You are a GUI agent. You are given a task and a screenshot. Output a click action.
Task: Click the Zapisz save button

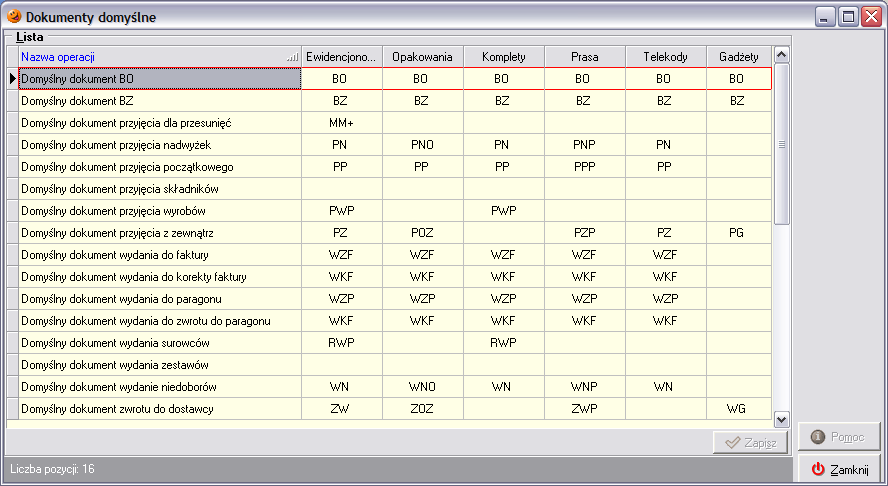pos(750,442)
